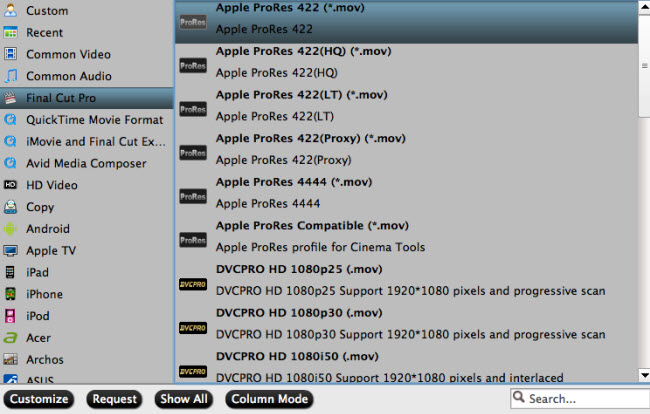
Task: Open the iPod category label
Action: pos(38,316)
